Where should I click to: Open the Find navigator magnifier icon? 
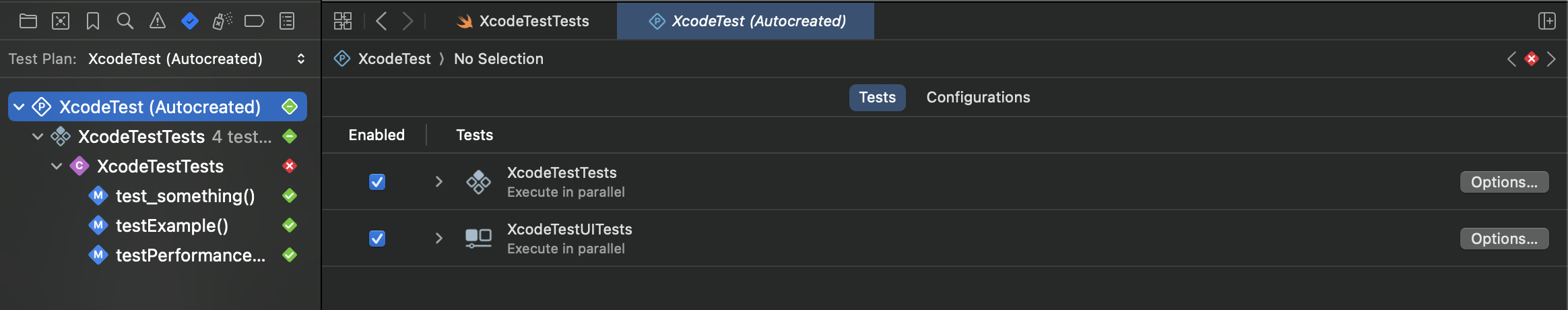(x=125, y=21)
